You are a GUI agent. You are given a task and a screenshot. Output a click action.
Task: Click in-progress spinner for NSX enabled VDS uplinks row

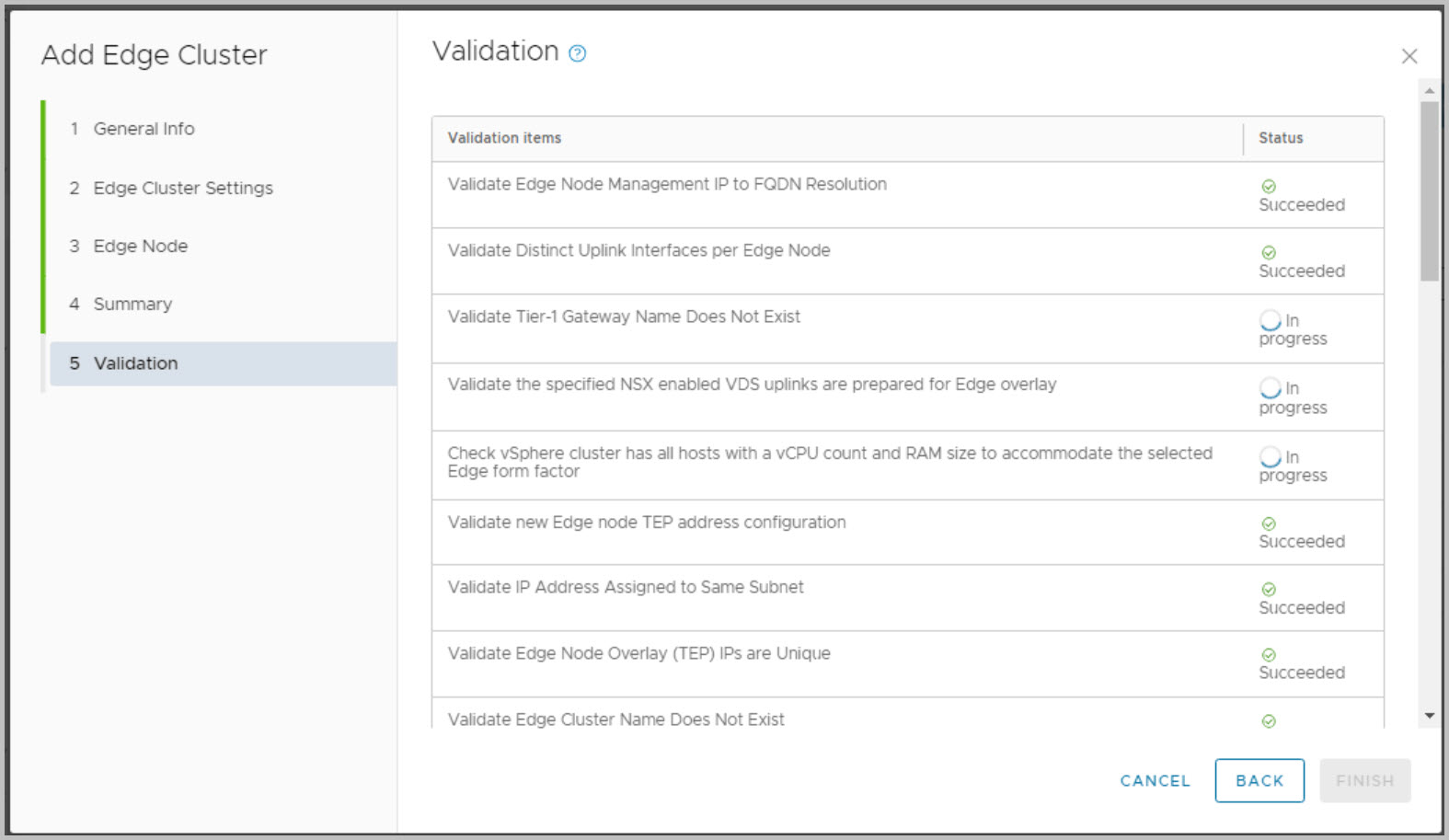coord(1271,388)
